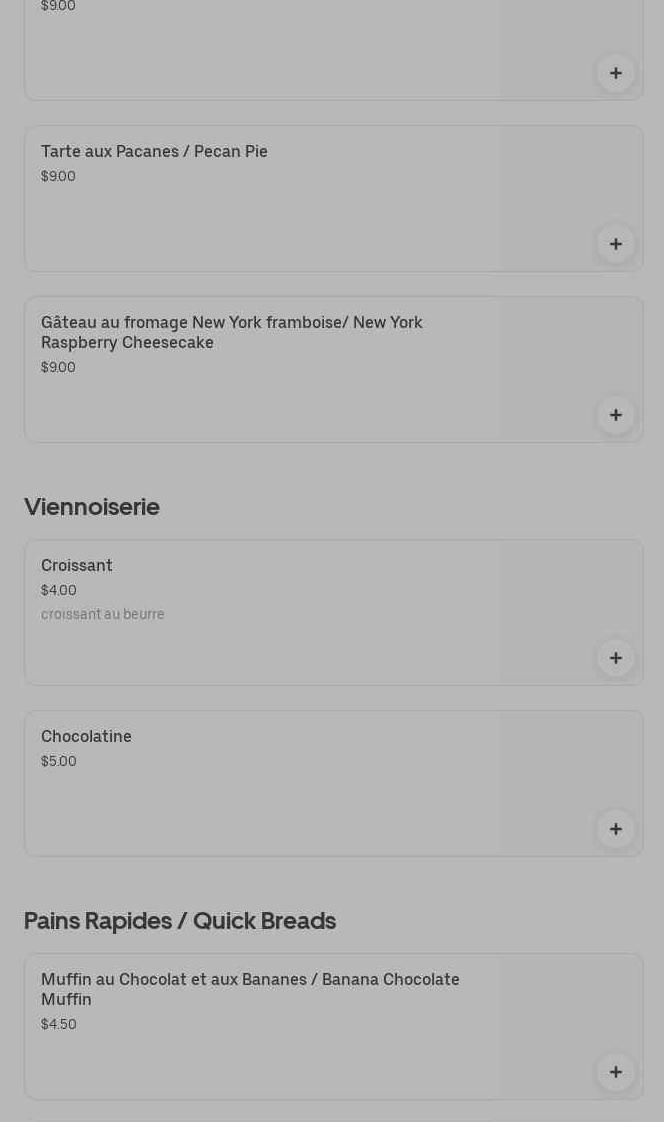Click the Viennoiserie section heading
Screen dimensions: 664x1122
click(92, 507)
